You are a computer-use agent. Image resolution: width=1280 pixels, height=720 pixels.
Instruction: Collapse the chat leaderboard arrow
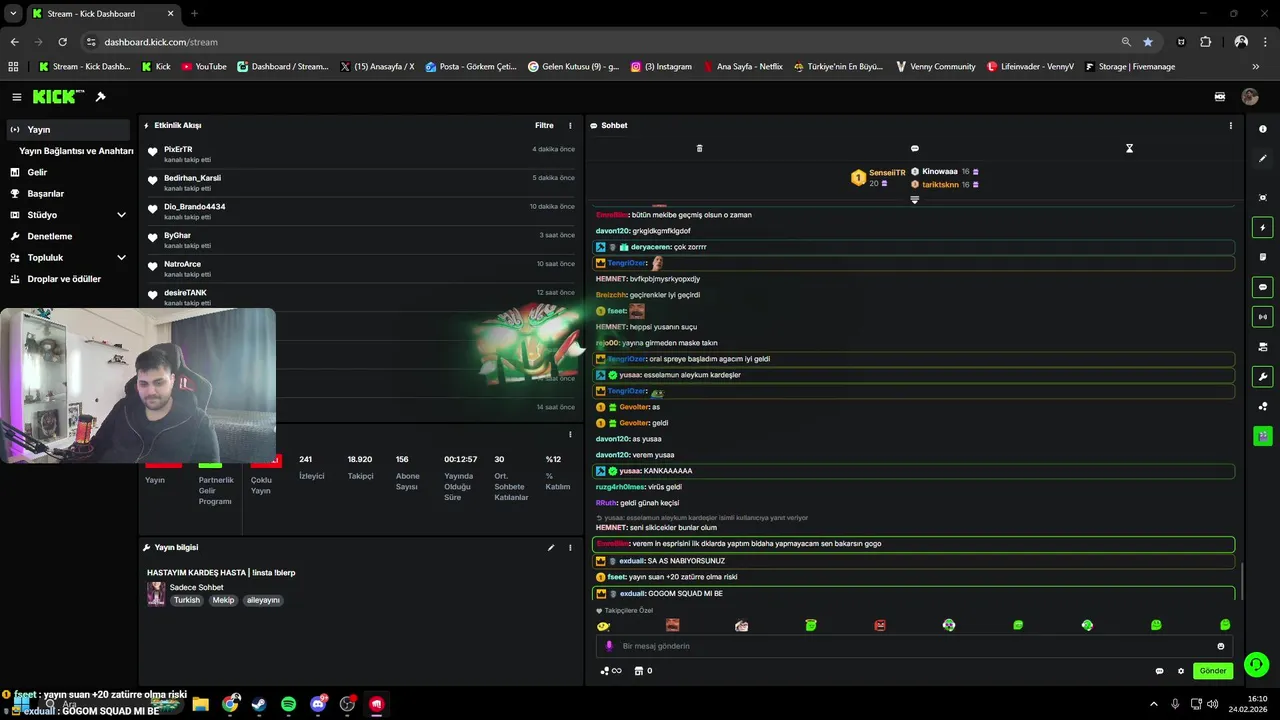click(914, 200)
